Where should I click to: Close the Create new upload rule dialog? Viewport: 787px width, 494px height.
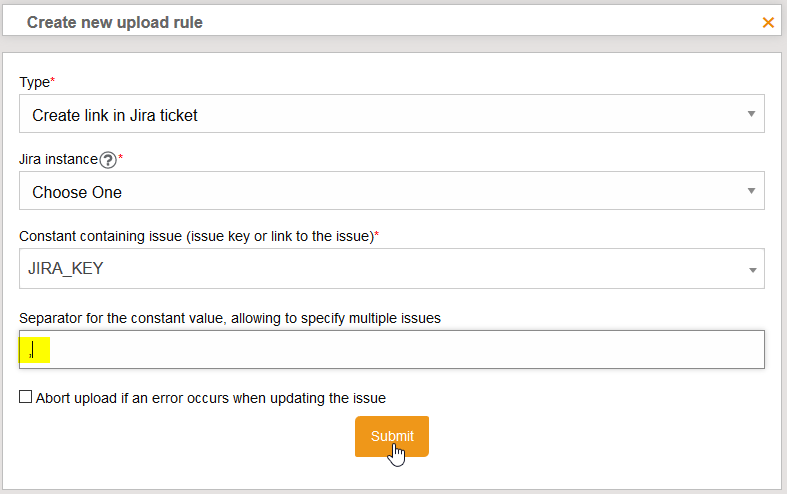[x=768, y=22]
